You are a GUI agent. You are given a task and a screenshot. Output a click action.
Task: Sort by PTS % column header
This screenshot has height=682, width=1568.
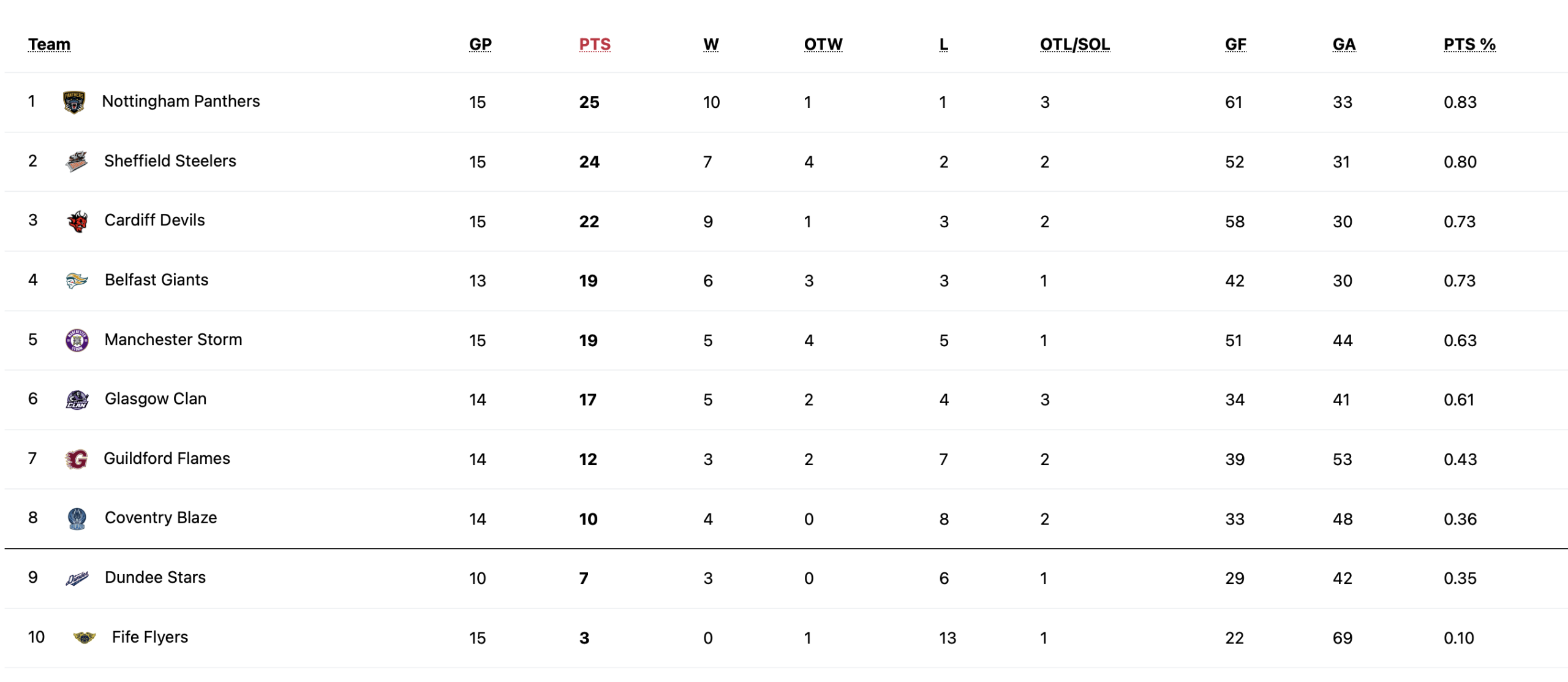click(1469, 44)
